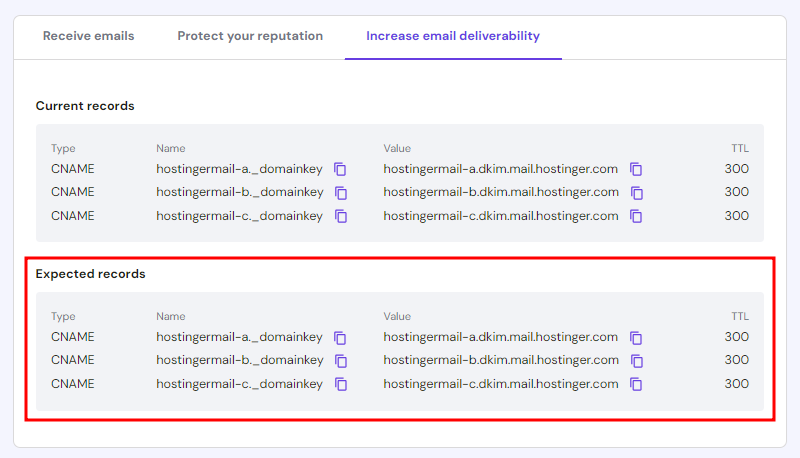This screenshot has height=458, width=800.
Task: Click hostingermail-a.dkim.mail.hostinger.com text in Expected records
Action: (x=500, y=337)
